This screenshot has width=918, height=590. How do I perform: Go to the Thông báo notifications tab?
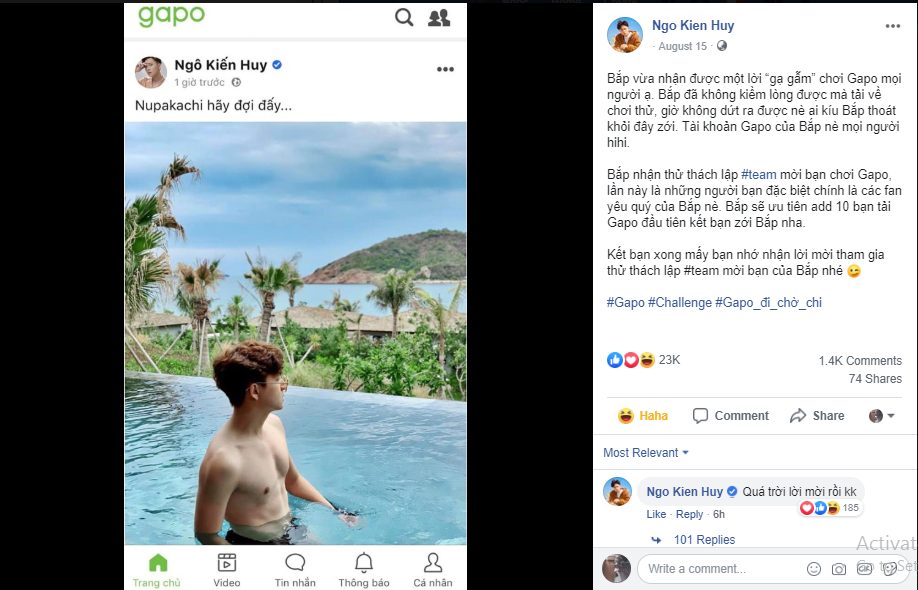coord(364,569)
